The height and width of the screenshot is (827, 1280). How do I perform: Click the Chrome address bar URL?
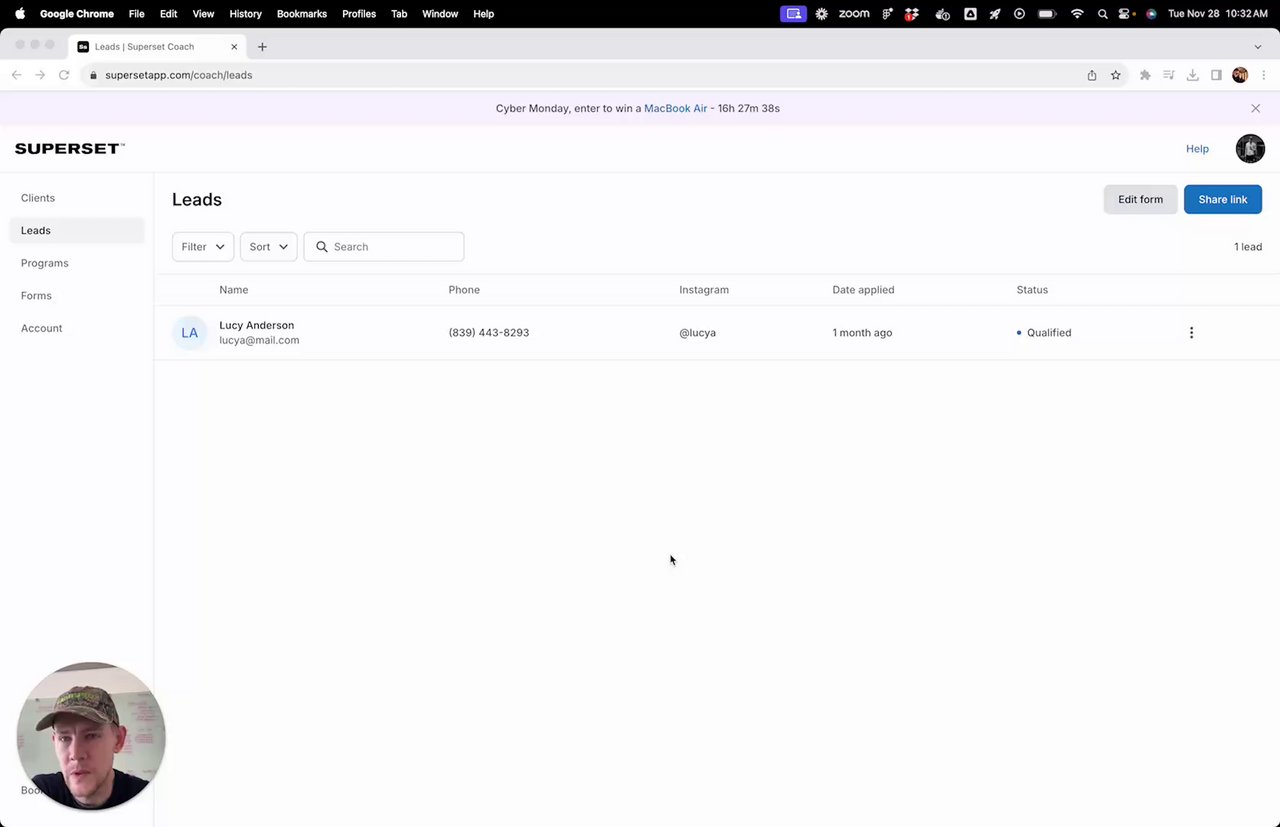click(x=179, y=75)
